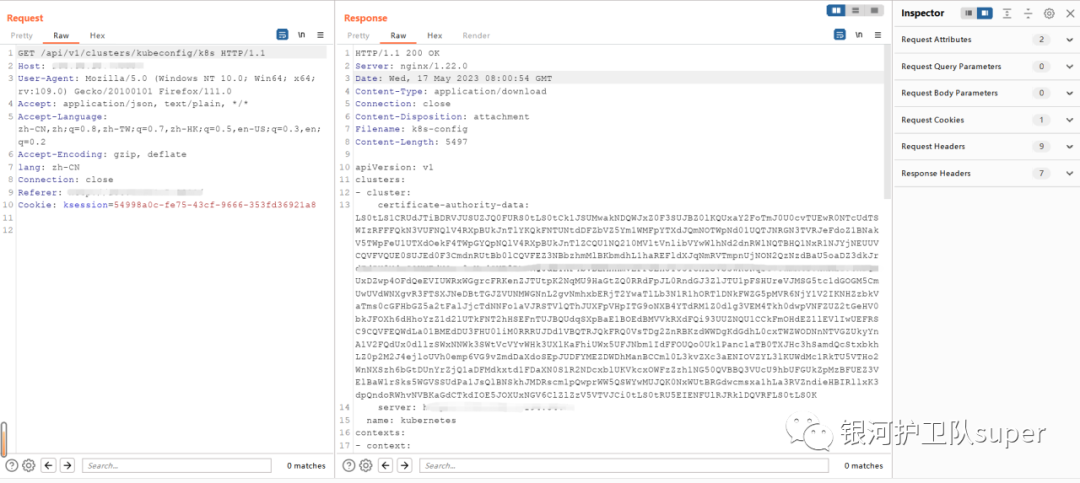
Task: Click the HTTP/1.1 200 OK status line
Action: click(x=395, y=53)
